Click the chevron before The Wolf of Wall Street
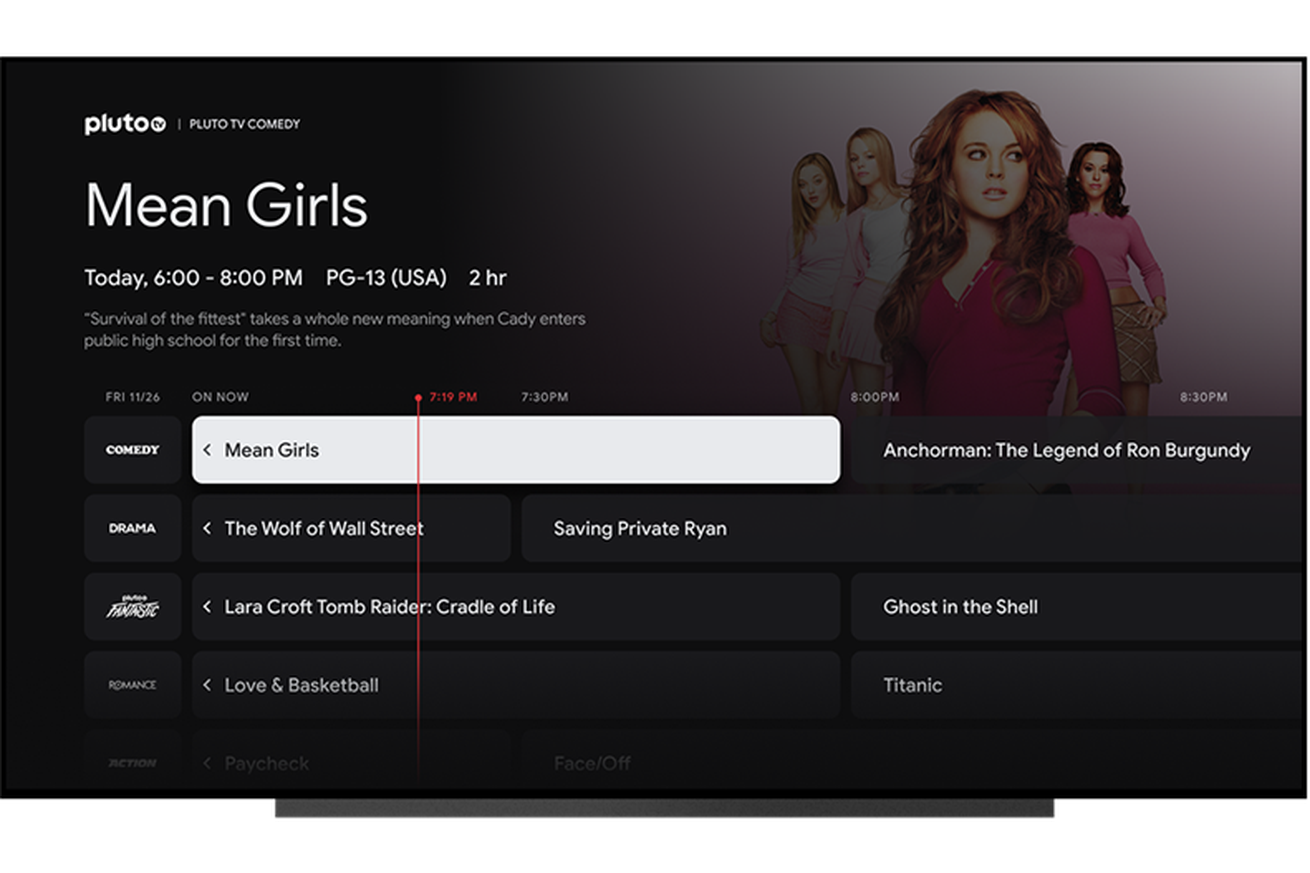 207,528
